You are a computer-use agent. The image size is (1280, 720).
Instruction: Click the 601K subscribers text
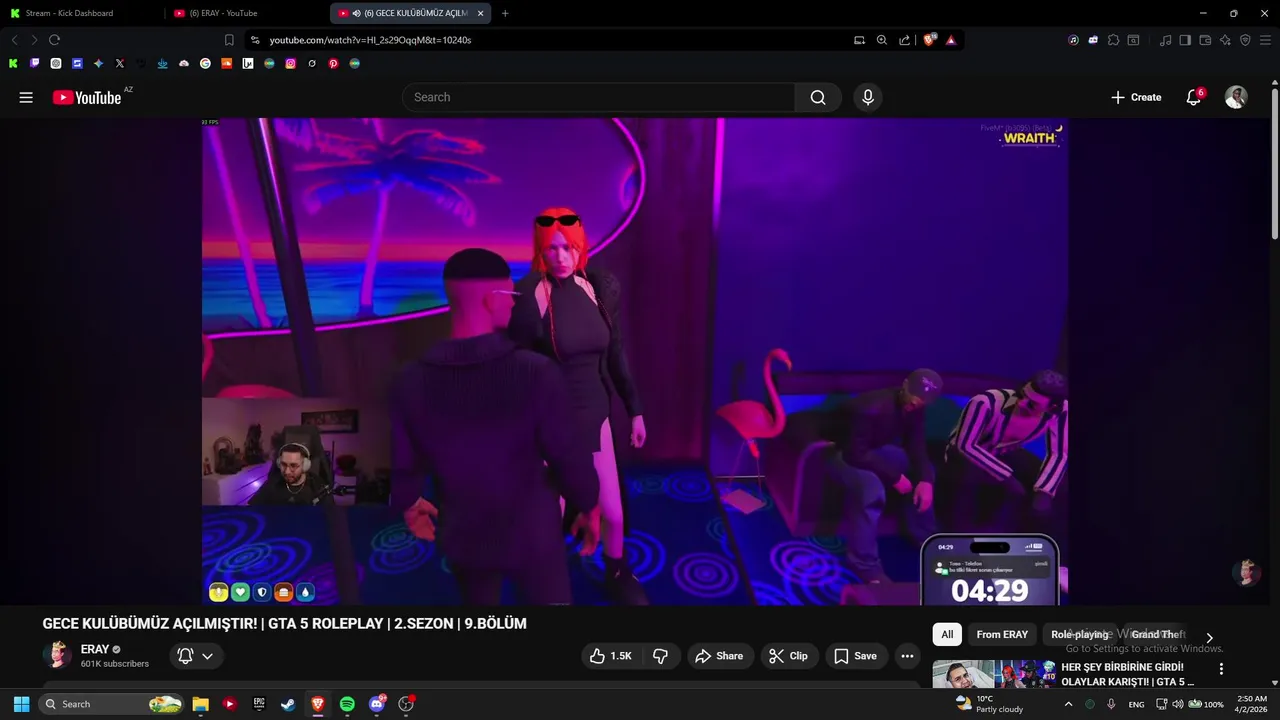(115, 664)
